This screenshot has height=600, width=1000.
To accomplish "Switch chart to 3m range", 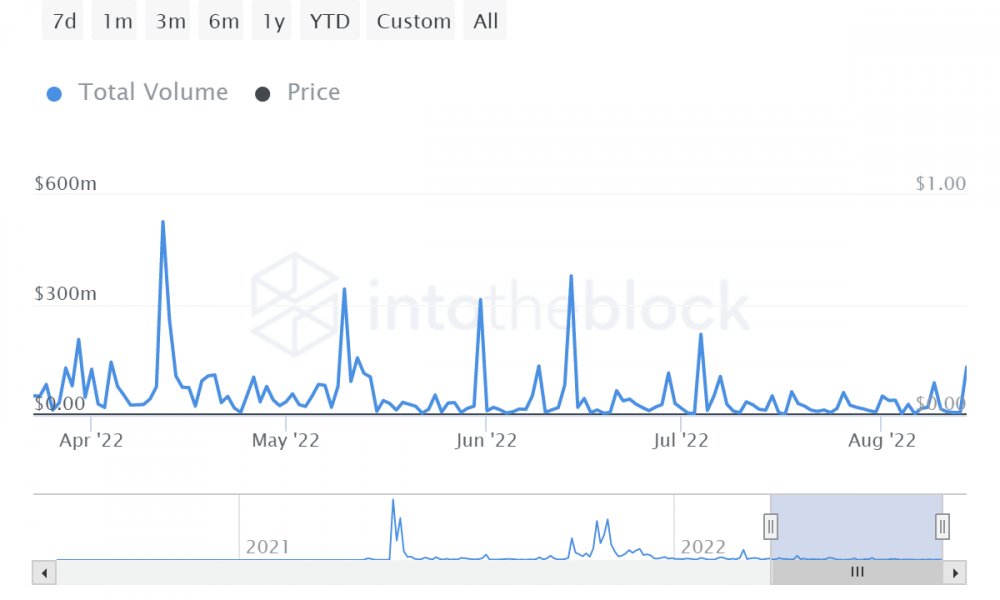I will pos(168,21).
